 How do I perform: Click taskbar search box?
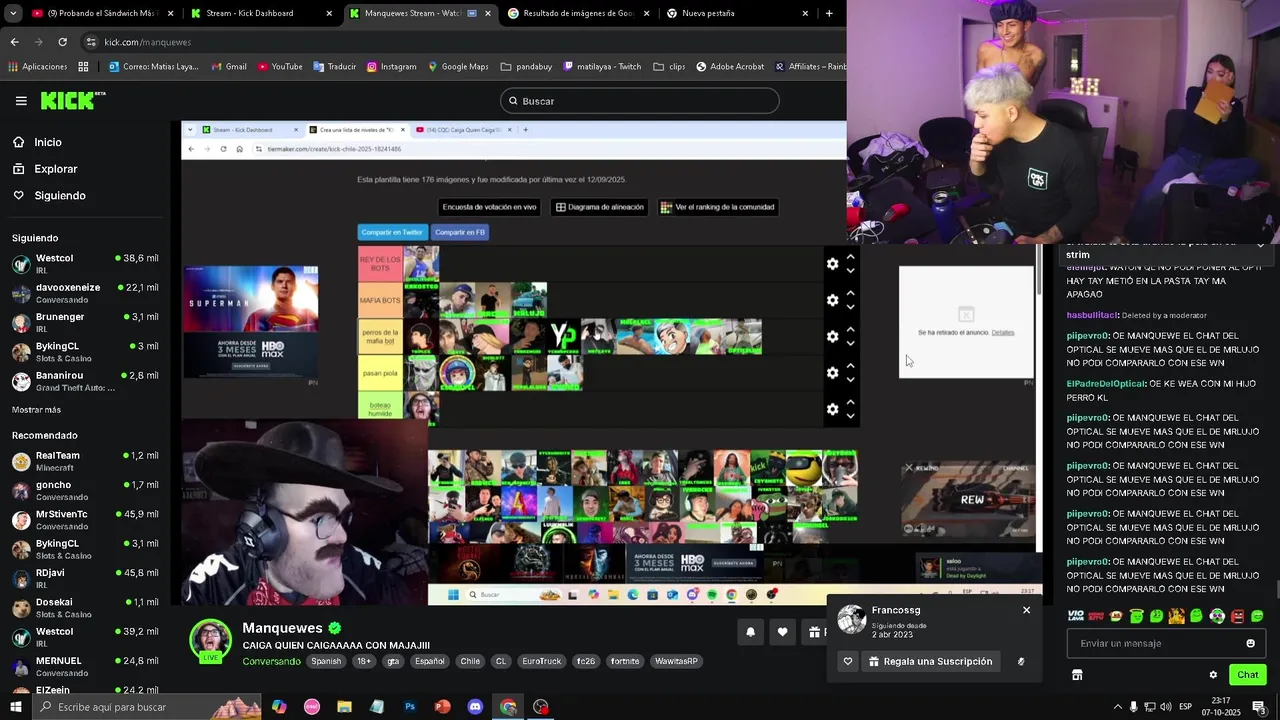pyautogui.click(x=147, y=707)
